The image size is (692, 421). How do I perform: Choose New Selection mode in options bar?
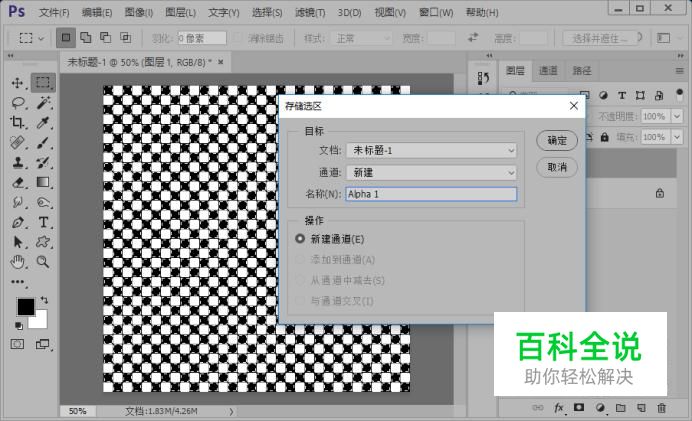(x=66, y=38)
